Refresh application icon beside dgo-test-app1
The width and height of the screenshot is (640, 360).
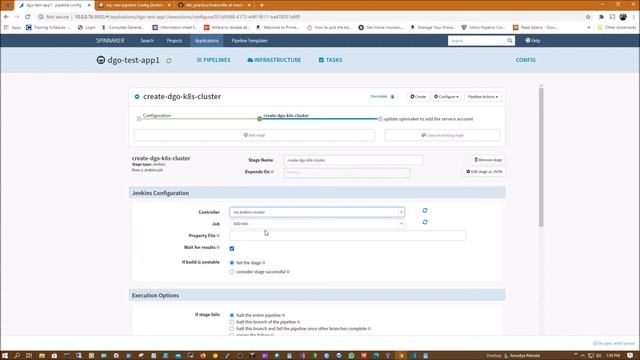click(x=169, y=60)
